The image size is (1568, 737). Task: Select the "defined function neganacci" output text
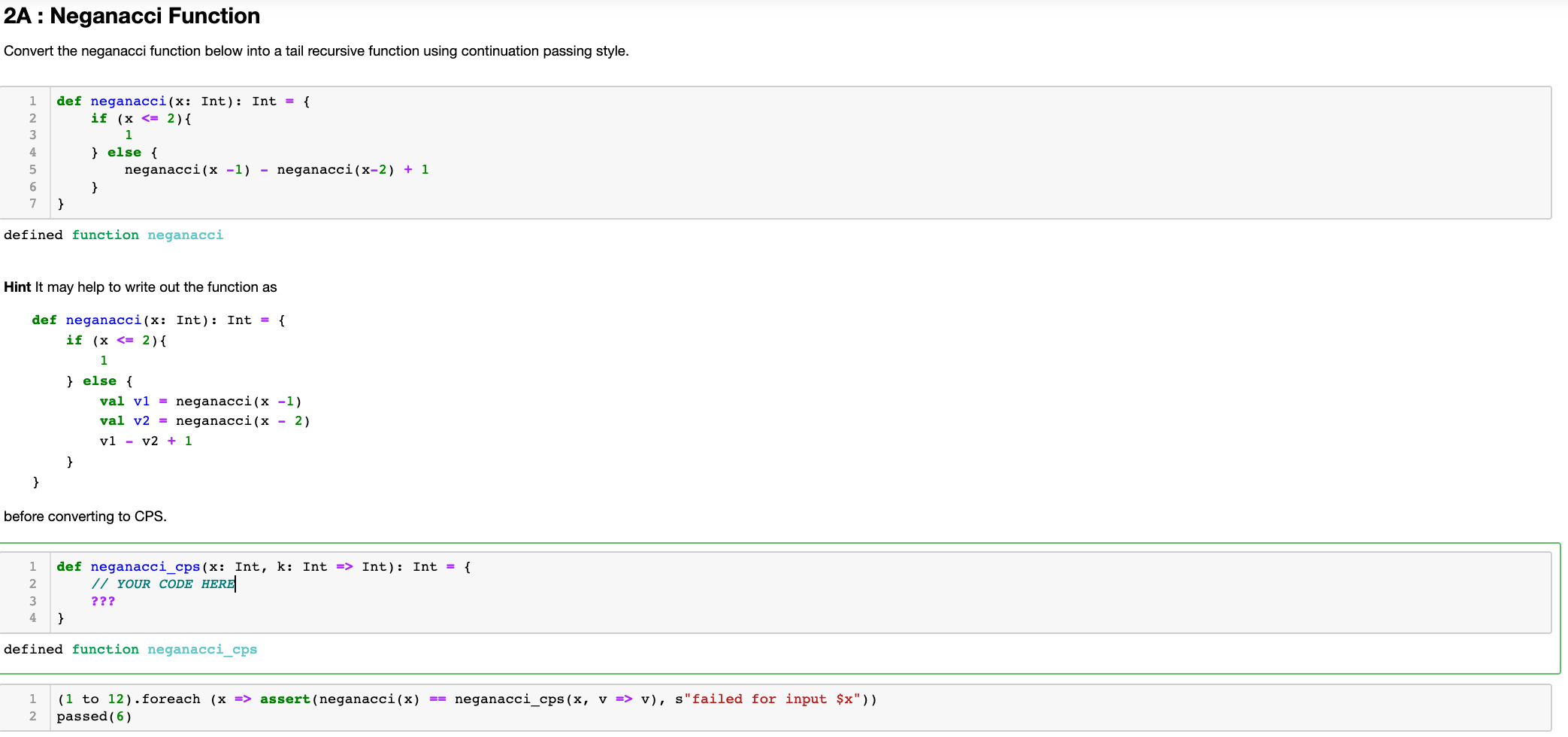(x=114, y=235)
